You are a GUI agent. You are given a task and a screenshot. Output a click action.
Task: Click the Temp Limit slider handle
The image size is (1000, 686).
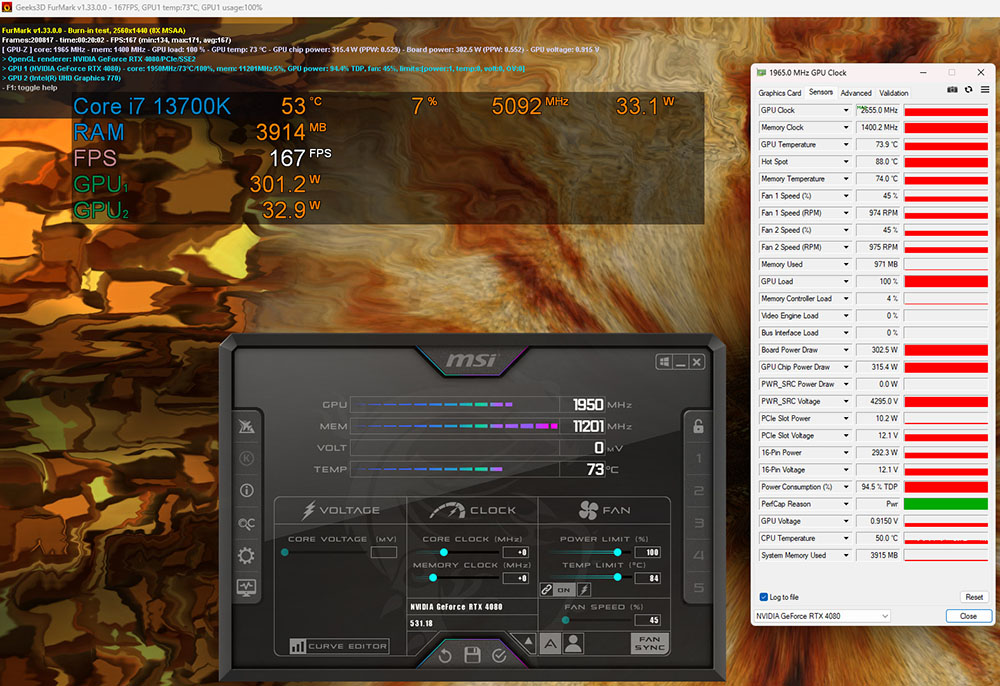point(617,577)
